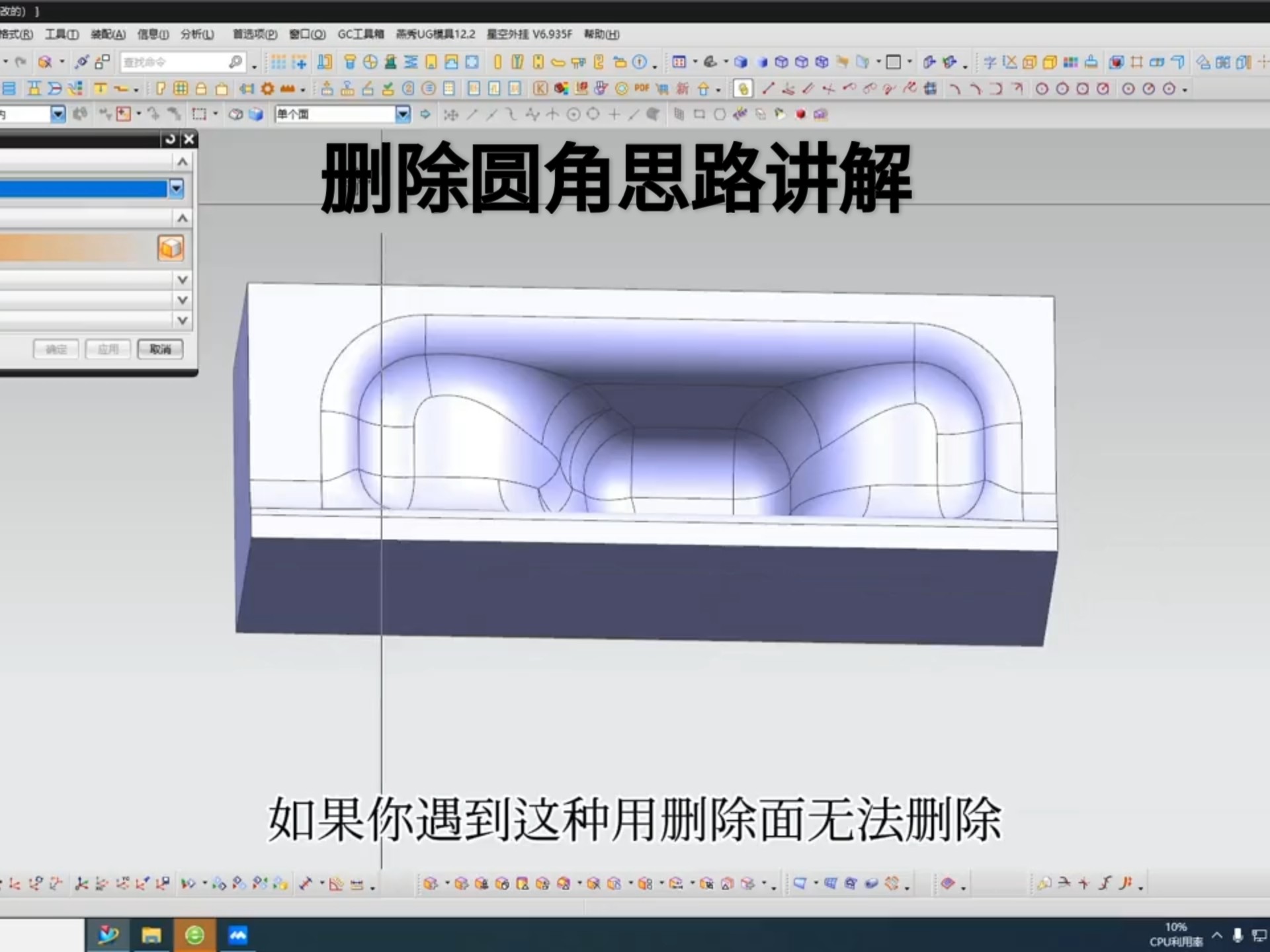
Task: Open the GC工具箱 menu
Action: point(360,34)
